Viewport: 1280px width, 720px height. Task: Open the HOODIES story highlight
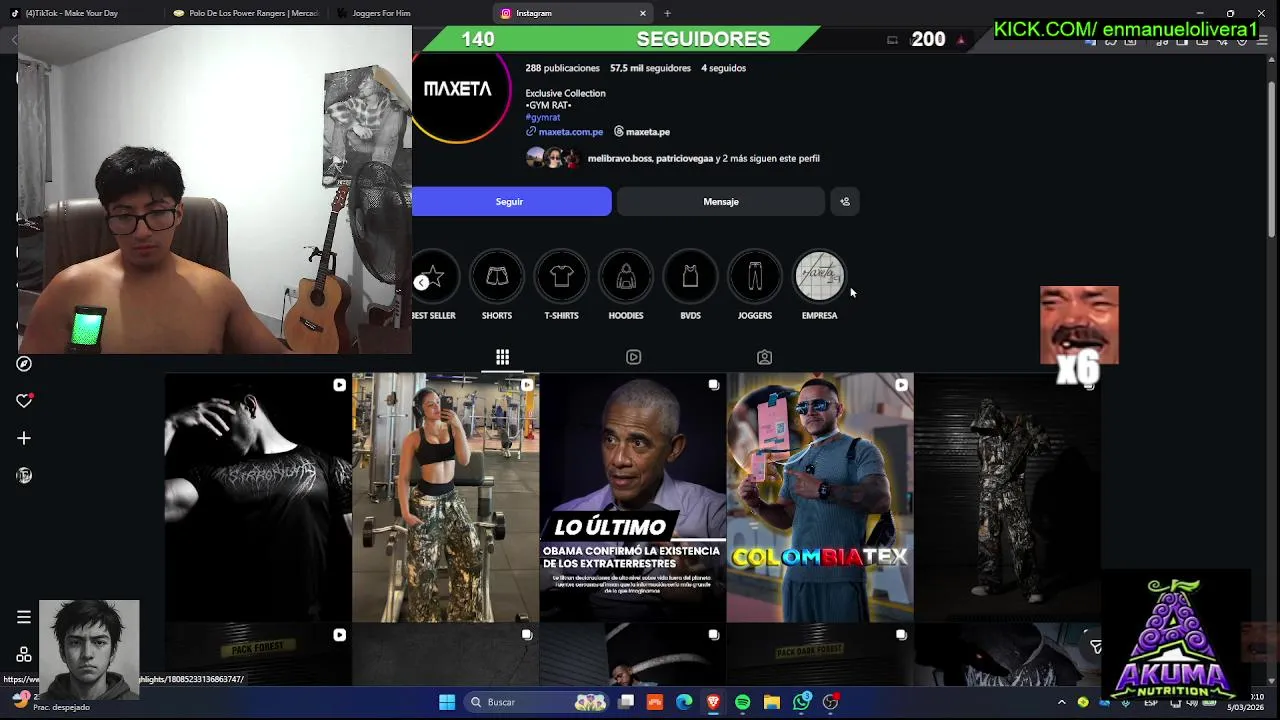[626, 285]
